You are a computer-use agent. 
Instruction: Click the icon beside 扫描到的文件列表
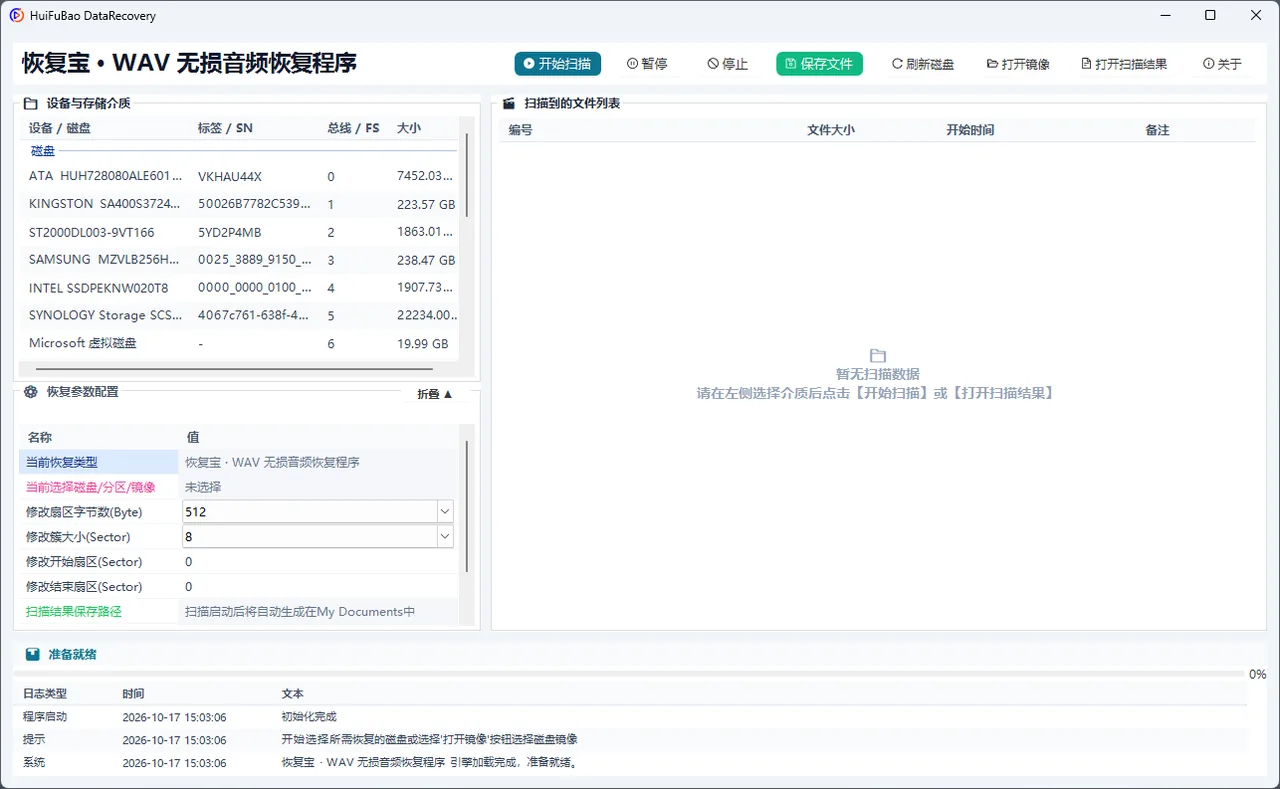pyautogui.click(x=508, y=103)
